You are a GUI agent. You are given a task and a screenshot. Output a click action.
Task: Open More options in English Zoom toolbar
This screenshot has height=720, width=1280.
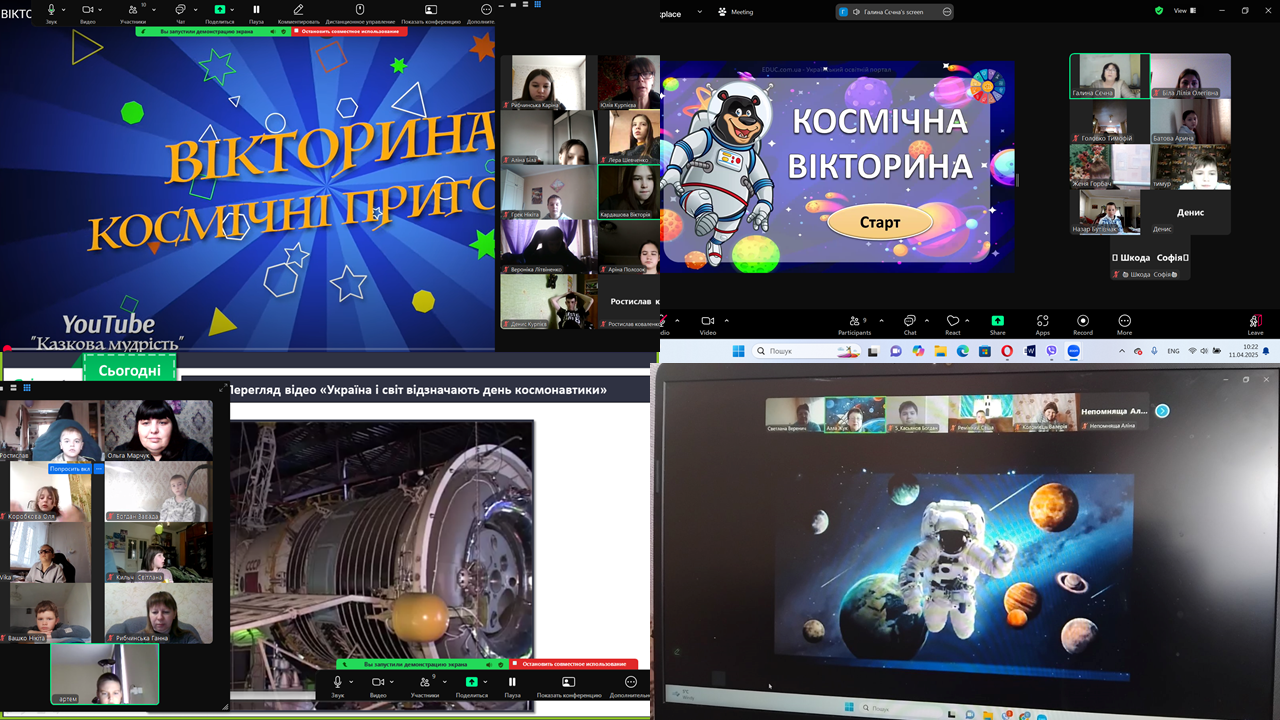pos(1125,325)
